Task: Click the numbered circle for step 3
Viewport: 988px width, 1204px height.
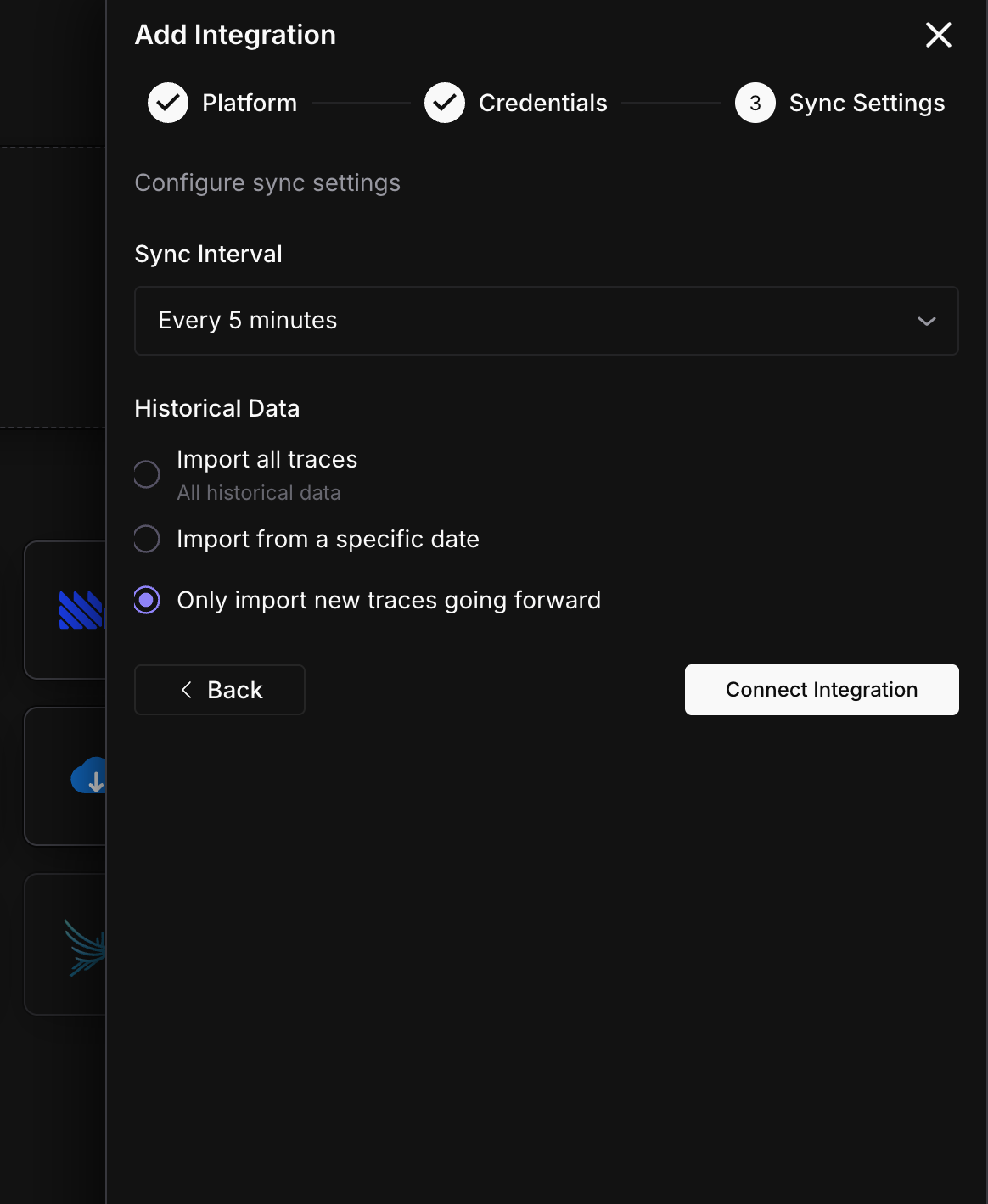Action: pos(755,102)
